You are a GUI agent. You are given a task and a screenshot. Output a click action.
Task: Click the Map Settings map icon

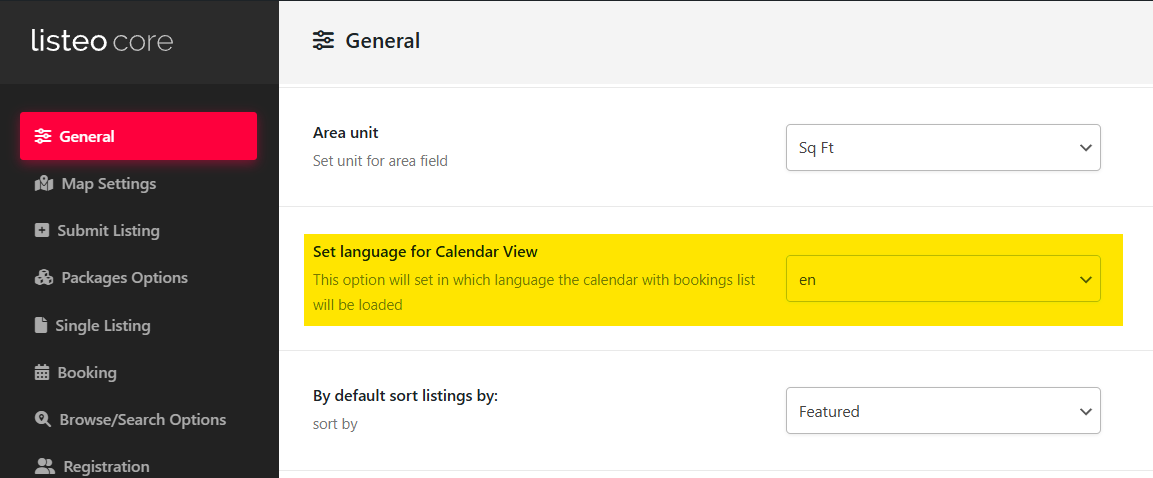[43, 184]
